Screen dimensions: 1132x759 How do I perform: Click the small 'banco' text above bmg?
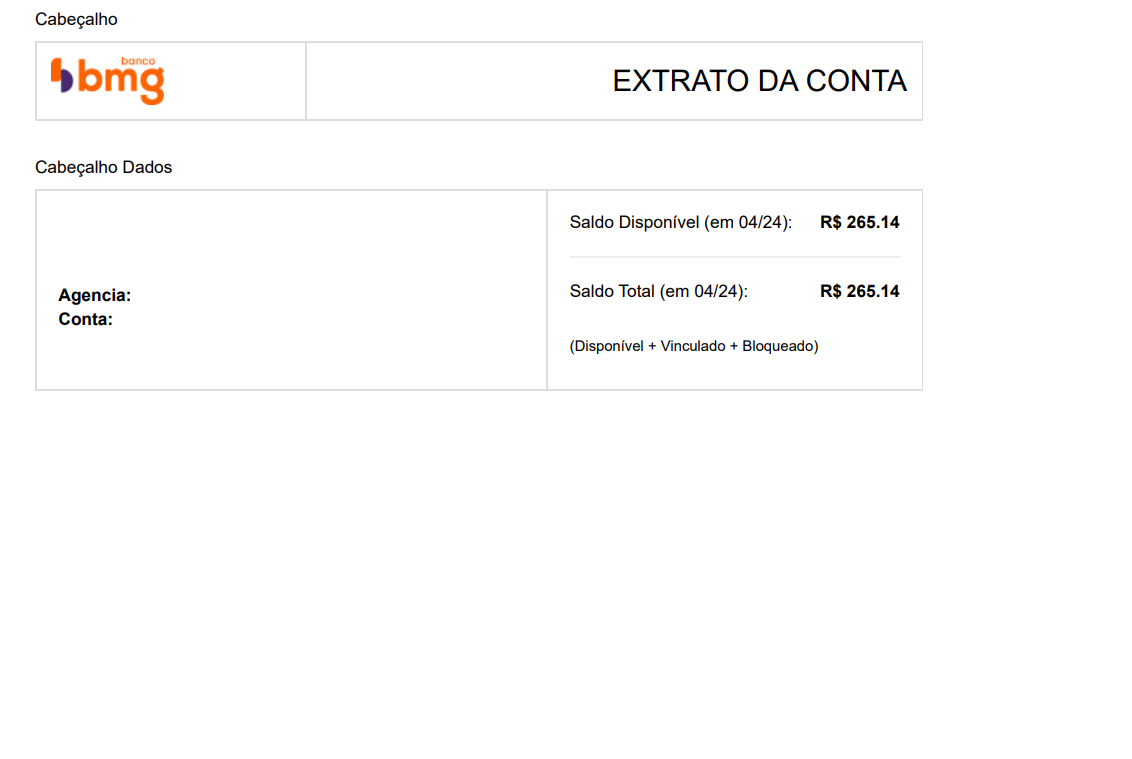[x=138, y=61]
